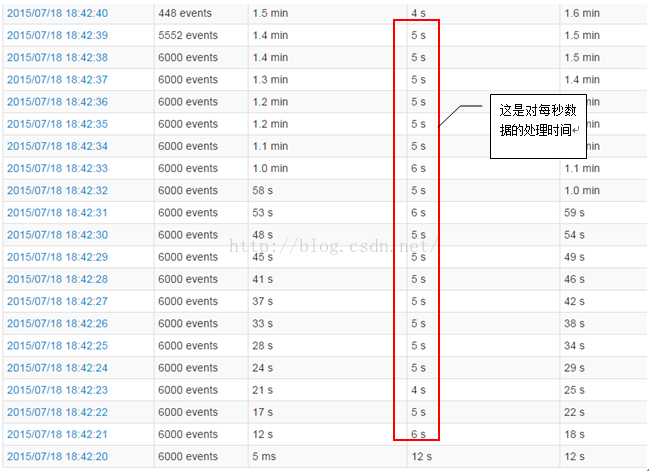Select the "34 s" total delay cell

tap(574, 346)
